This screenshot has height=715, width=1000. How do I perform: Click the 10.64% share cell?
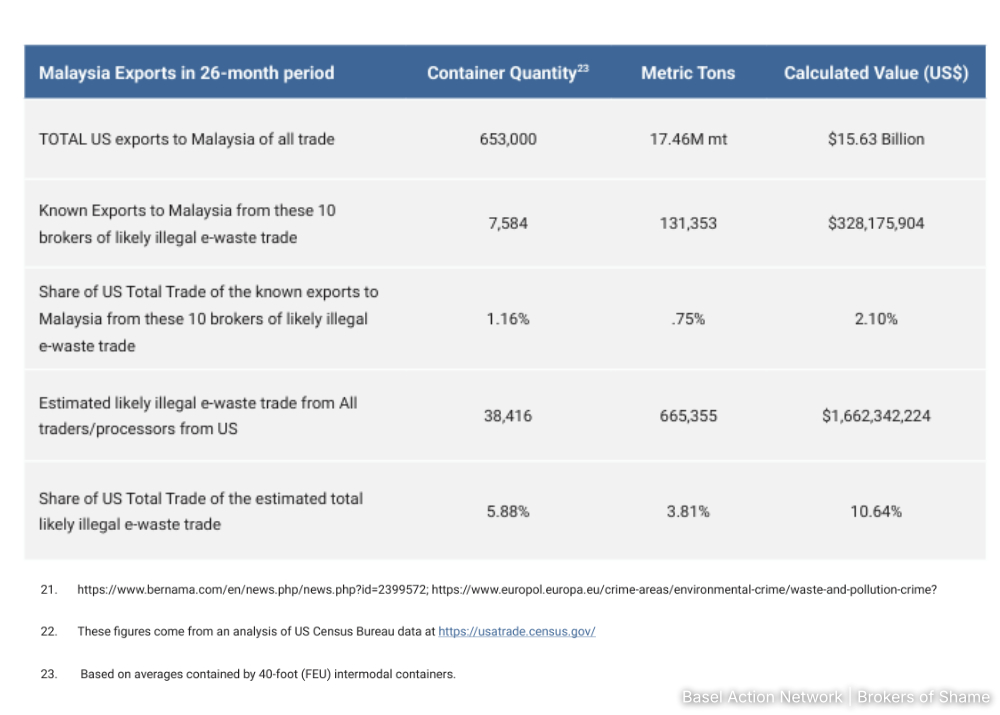876,511
